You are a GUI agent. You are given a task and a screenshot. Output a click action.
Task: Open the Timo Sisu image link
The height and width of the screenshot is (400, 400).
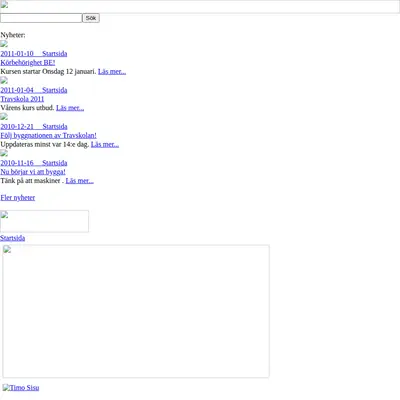tap(21, 387)
